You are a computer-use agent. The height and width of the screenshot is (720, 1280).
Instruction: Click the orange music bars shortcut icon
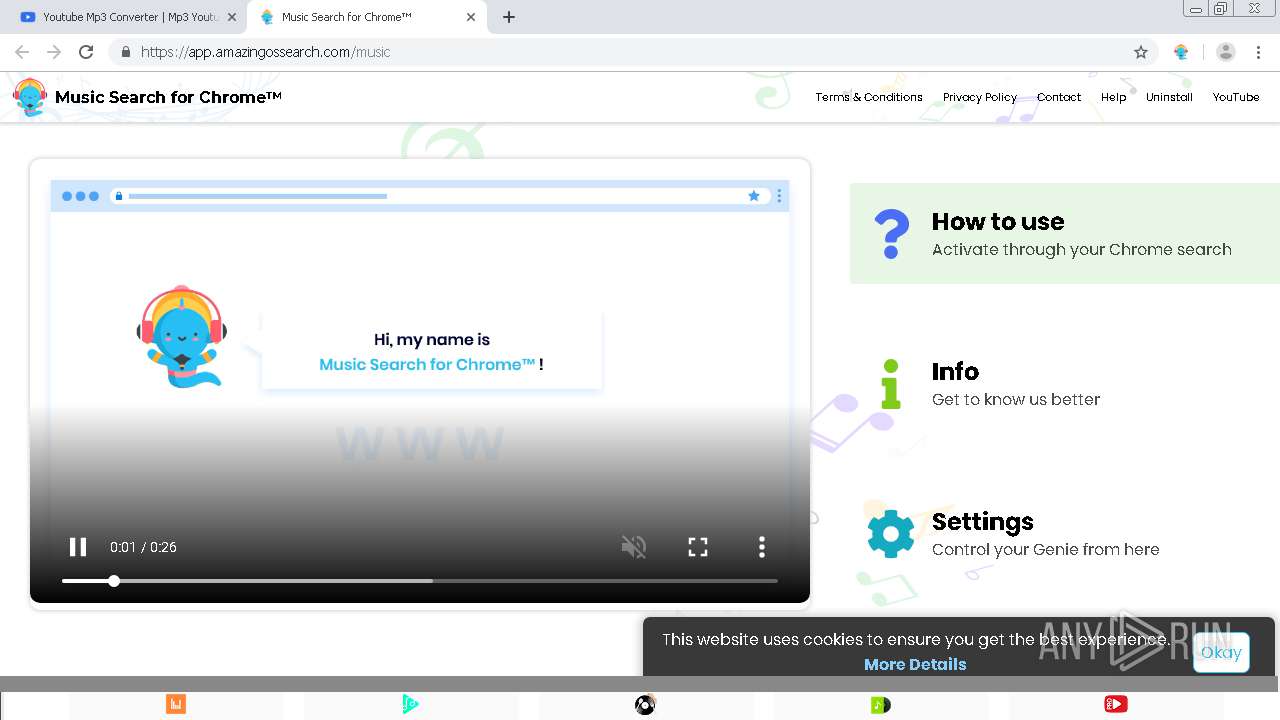pyautogui.click(x=176, y=705)
